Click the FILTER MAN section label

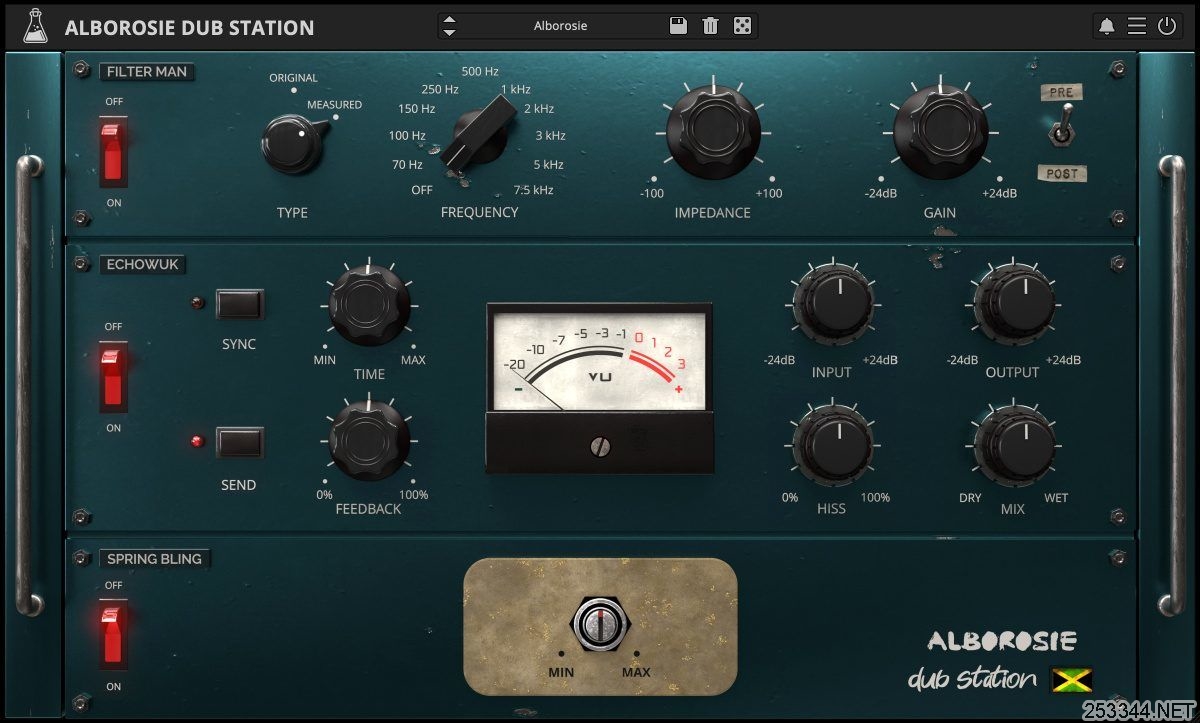click(x=148, y=72)
